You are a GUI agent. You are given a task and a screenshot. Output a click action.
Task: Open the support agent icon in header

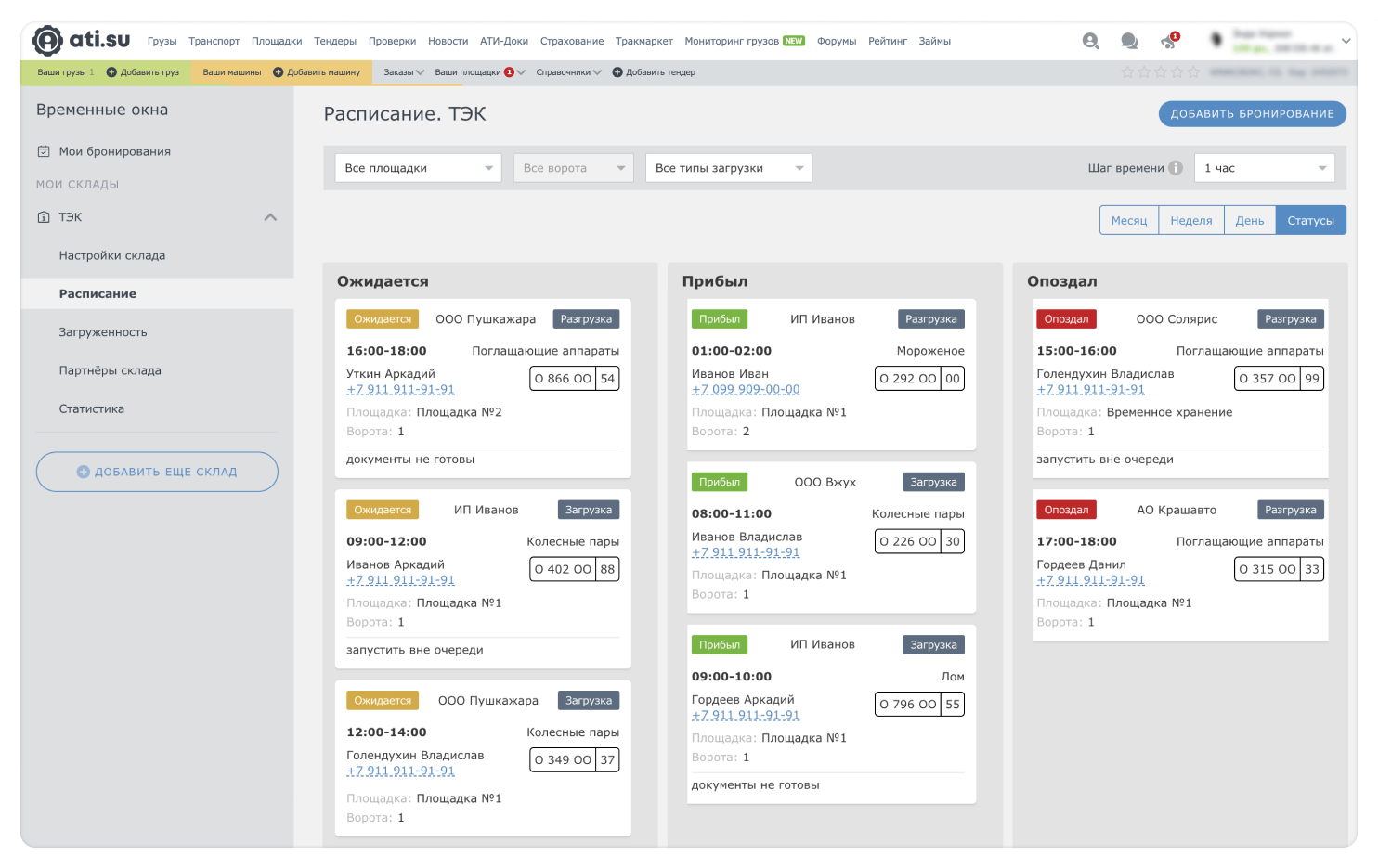1090,41
